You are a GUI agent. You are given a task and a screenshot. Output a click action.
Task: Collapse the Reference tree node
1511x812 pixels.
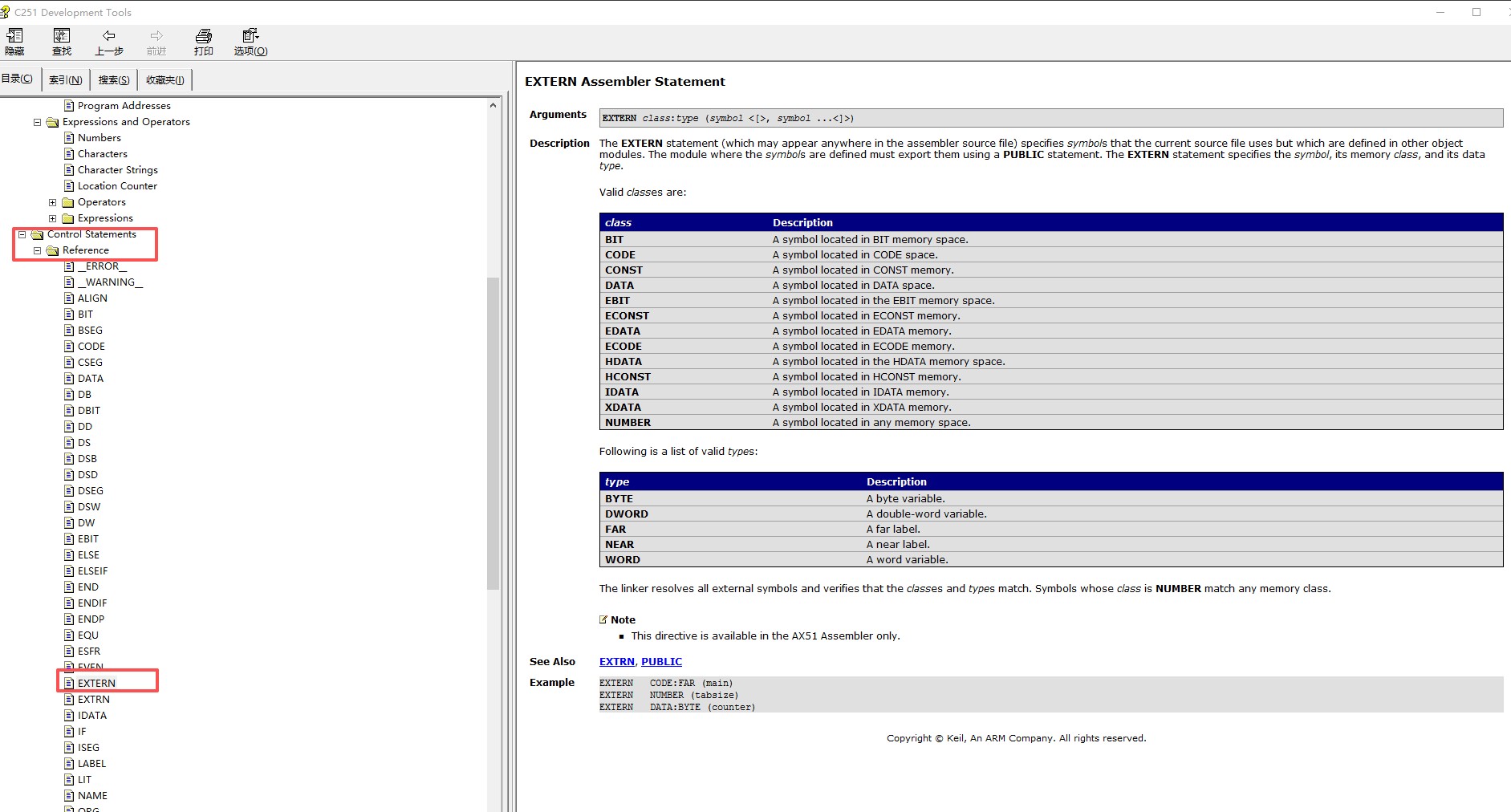[37, 250]
